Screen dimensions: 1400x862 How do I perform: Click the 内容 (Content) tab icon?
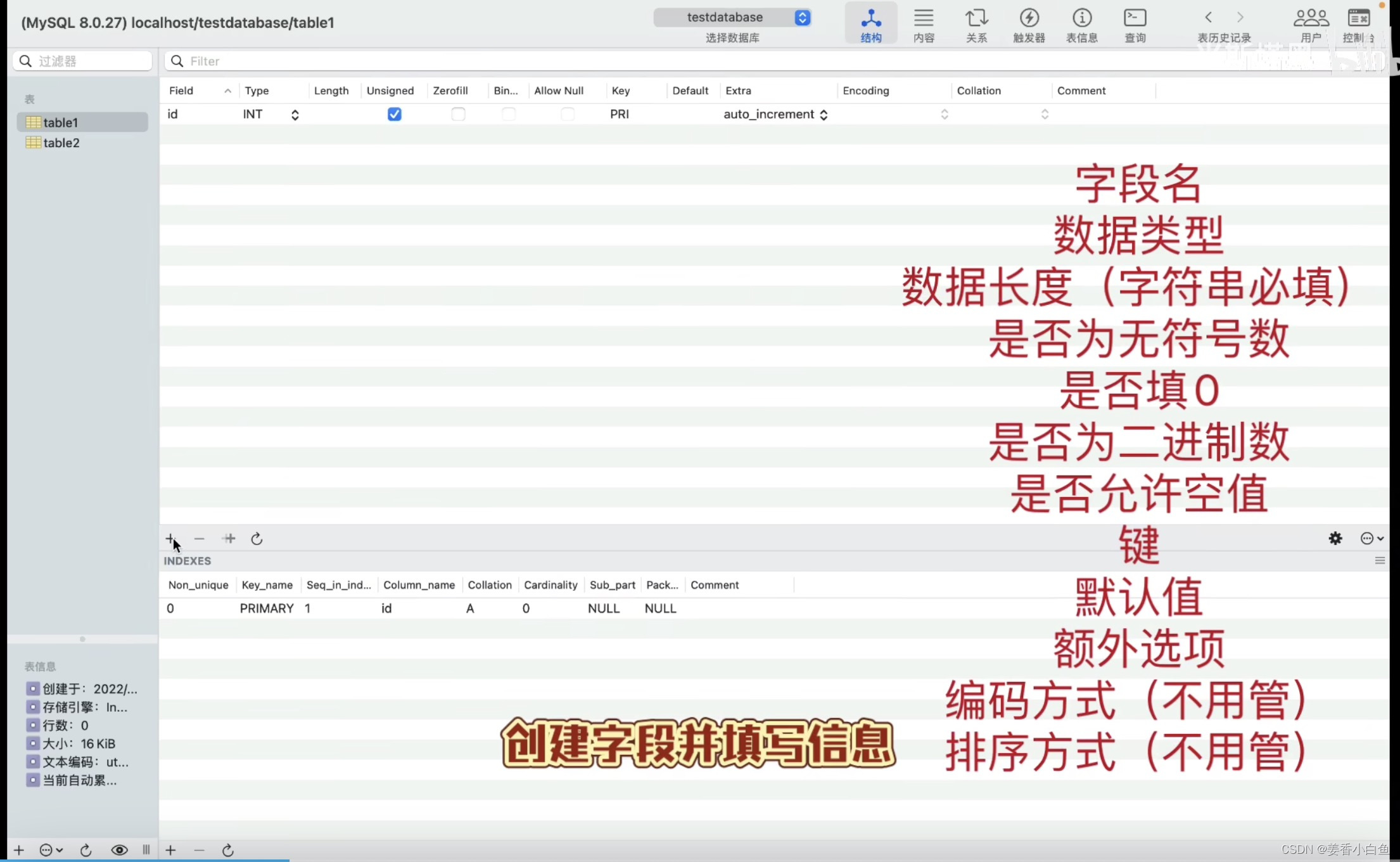[x=923, y=24]
